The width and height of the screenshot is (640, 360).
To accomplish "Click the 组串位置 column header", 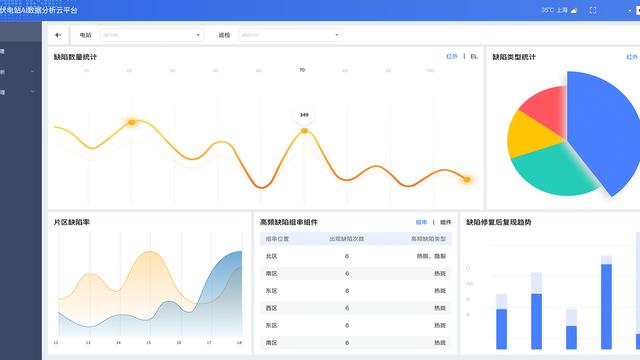I will pos(277,239).
